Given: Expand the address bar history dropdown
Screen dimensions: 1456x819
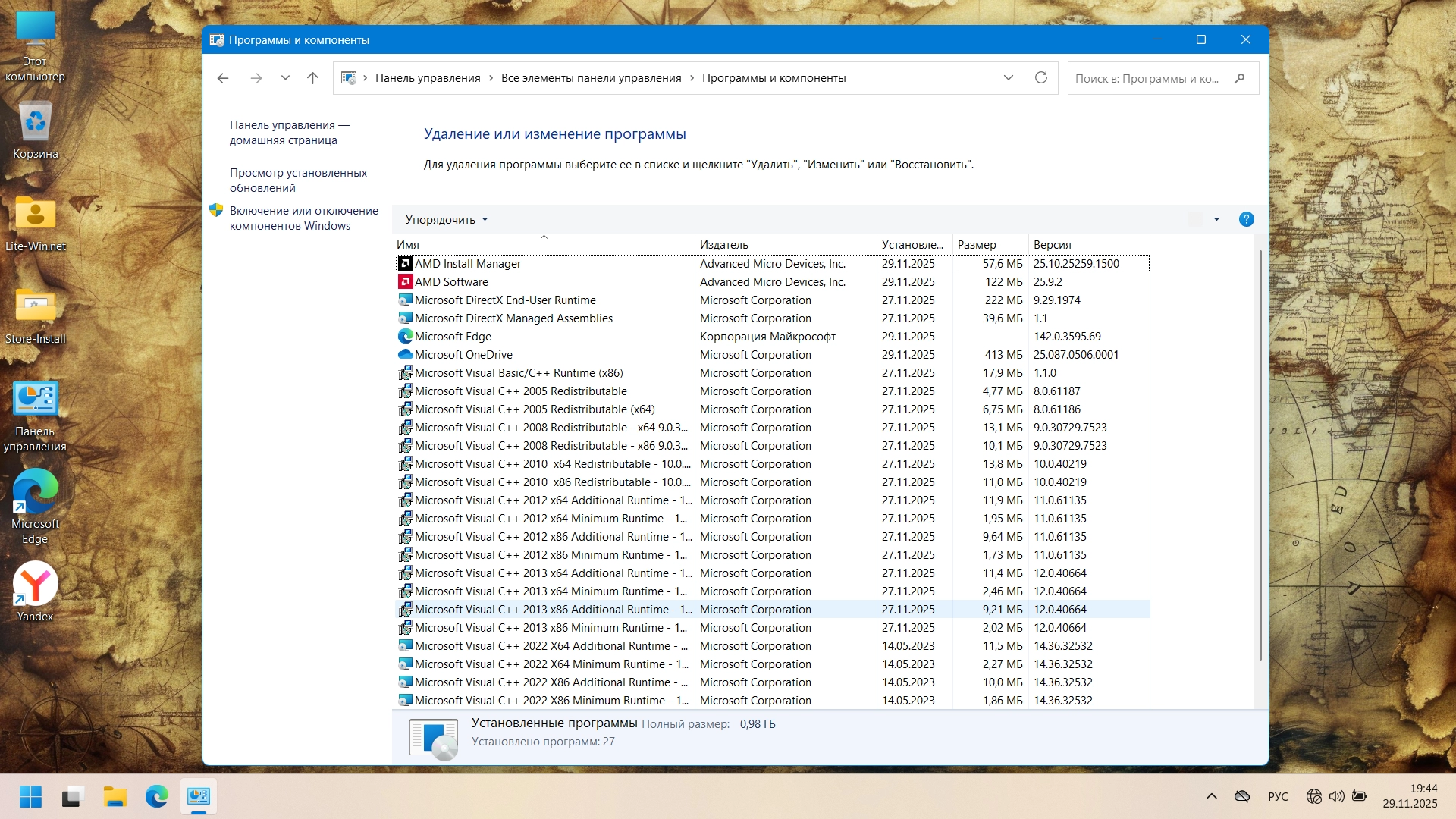Looking at the screenshot, I should click(x=1009, y=78).
